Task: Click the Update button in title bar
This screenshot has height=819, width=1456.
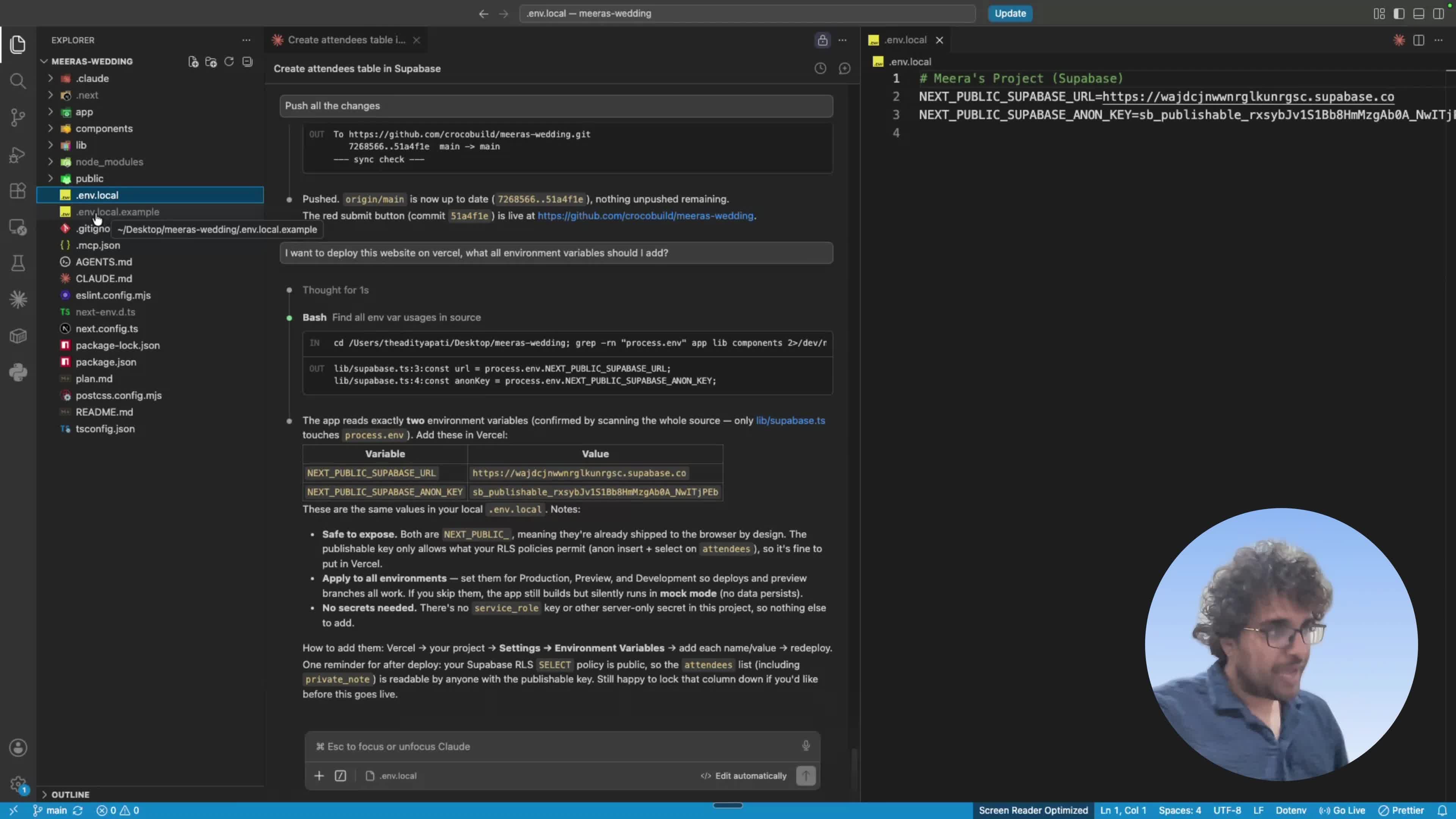Action: coord(1010,14)
